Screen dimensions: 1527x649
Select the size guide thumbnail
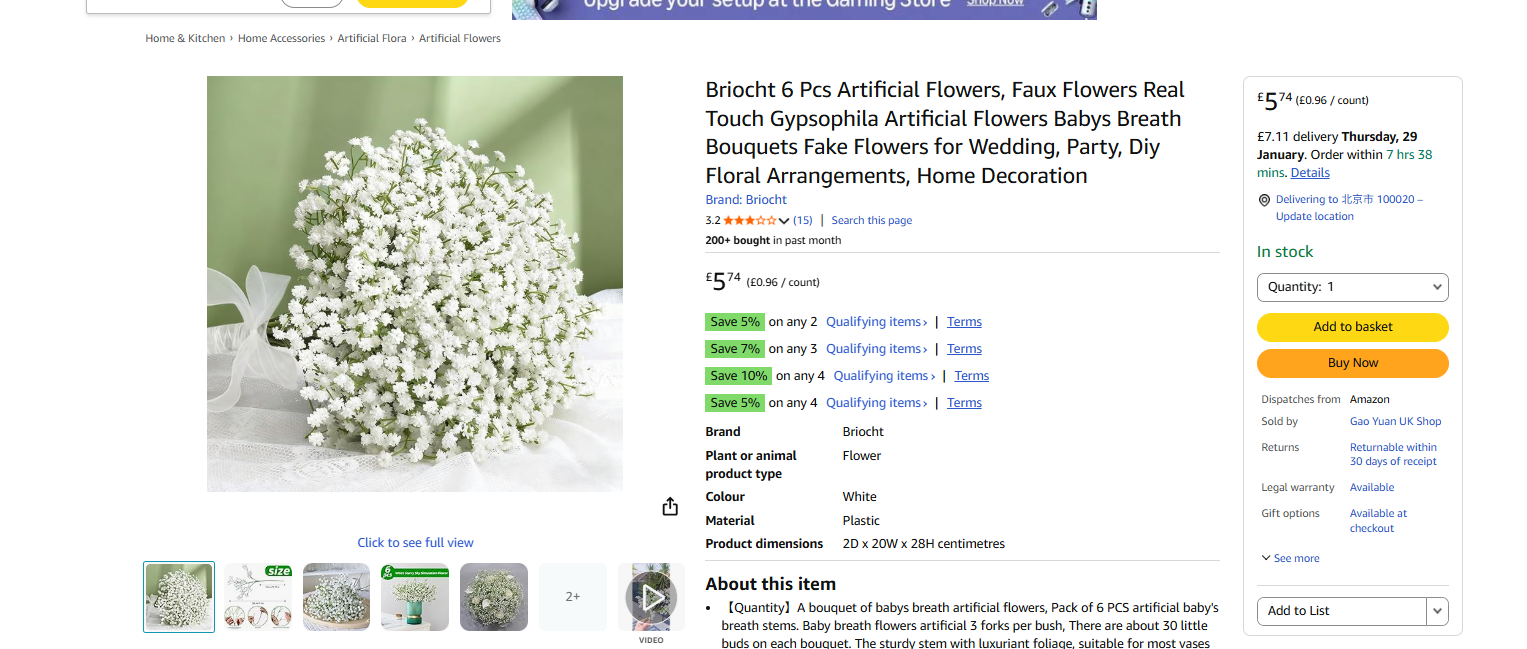(258, 597)
